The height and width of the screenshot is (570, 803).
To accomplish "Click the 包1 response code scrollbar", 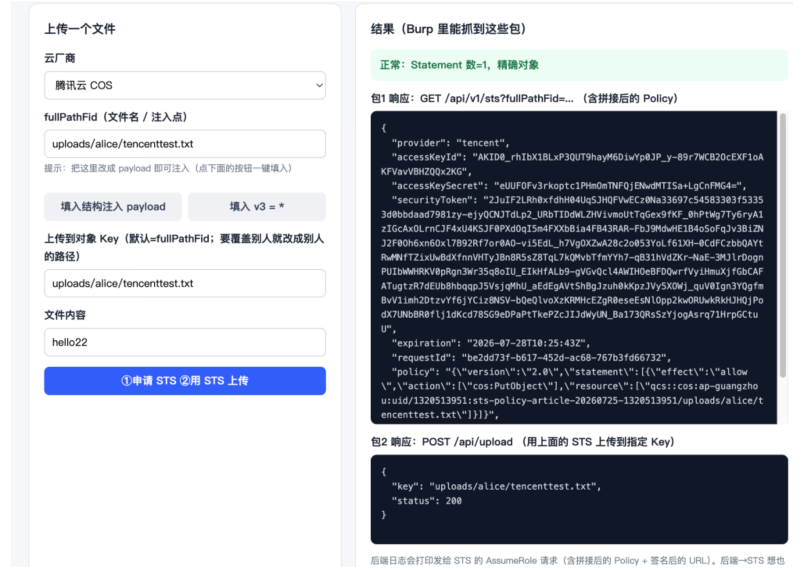I will [x=782, y=246].
